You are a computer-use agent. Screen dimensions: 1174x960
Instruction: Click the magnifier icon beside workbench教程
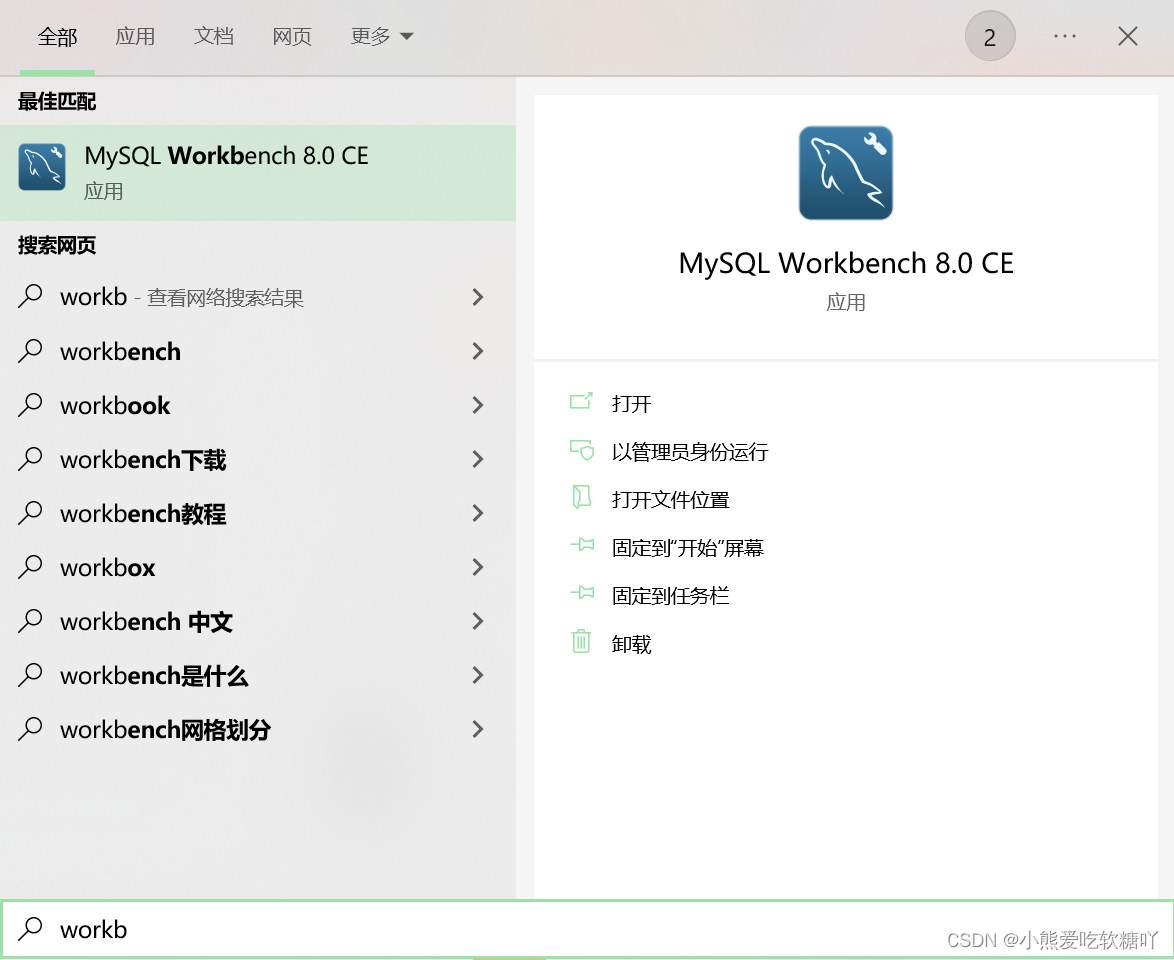[30, 513]
